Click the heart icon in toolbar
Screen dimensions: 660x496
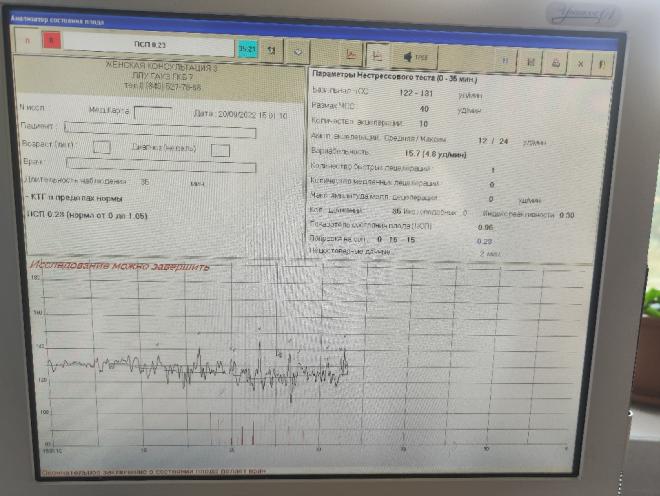click(298, 52)
